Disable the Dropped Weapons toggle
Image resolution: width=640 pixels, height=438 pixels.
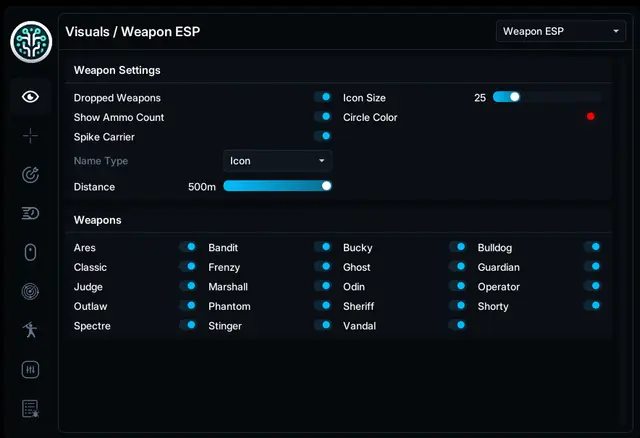(322, 97)
